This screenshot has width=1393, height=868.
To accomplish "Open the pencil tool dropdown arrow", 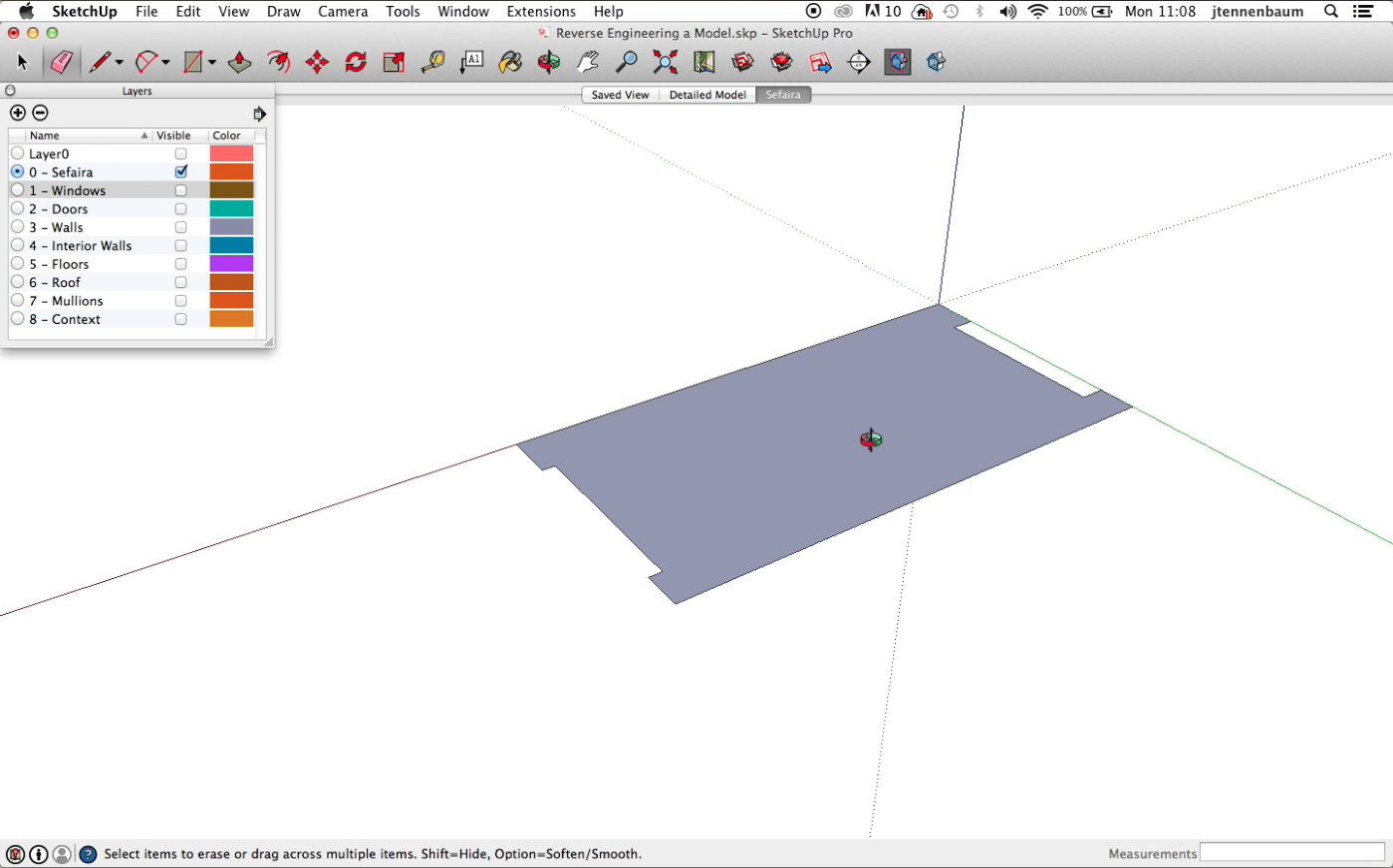I will [120, 63].
